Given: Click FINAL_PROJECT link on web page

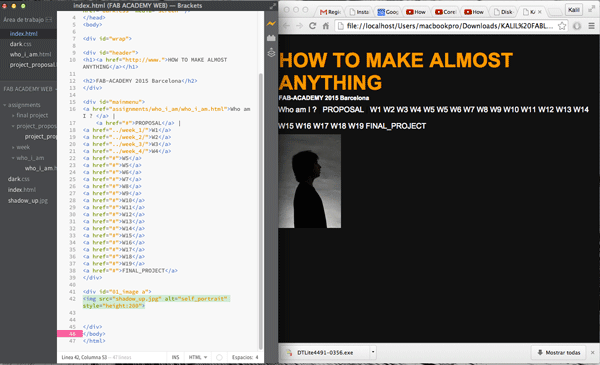Looking at the screenshot, I should pyautogui.click(x=396, y=126).
